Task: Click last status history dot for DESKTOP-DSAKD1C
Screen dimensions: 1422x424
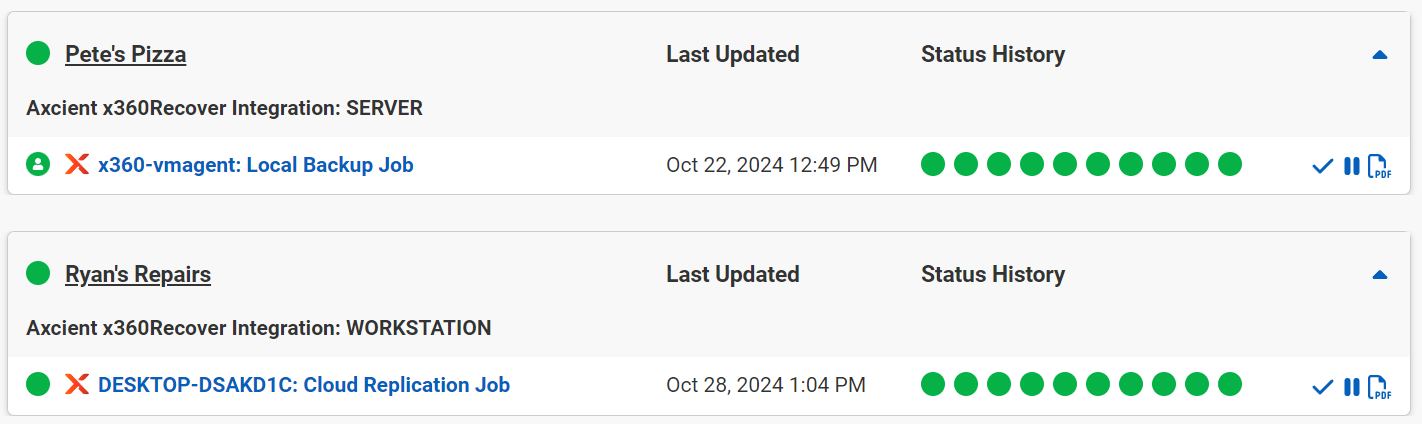Action: pos(1230,384)
